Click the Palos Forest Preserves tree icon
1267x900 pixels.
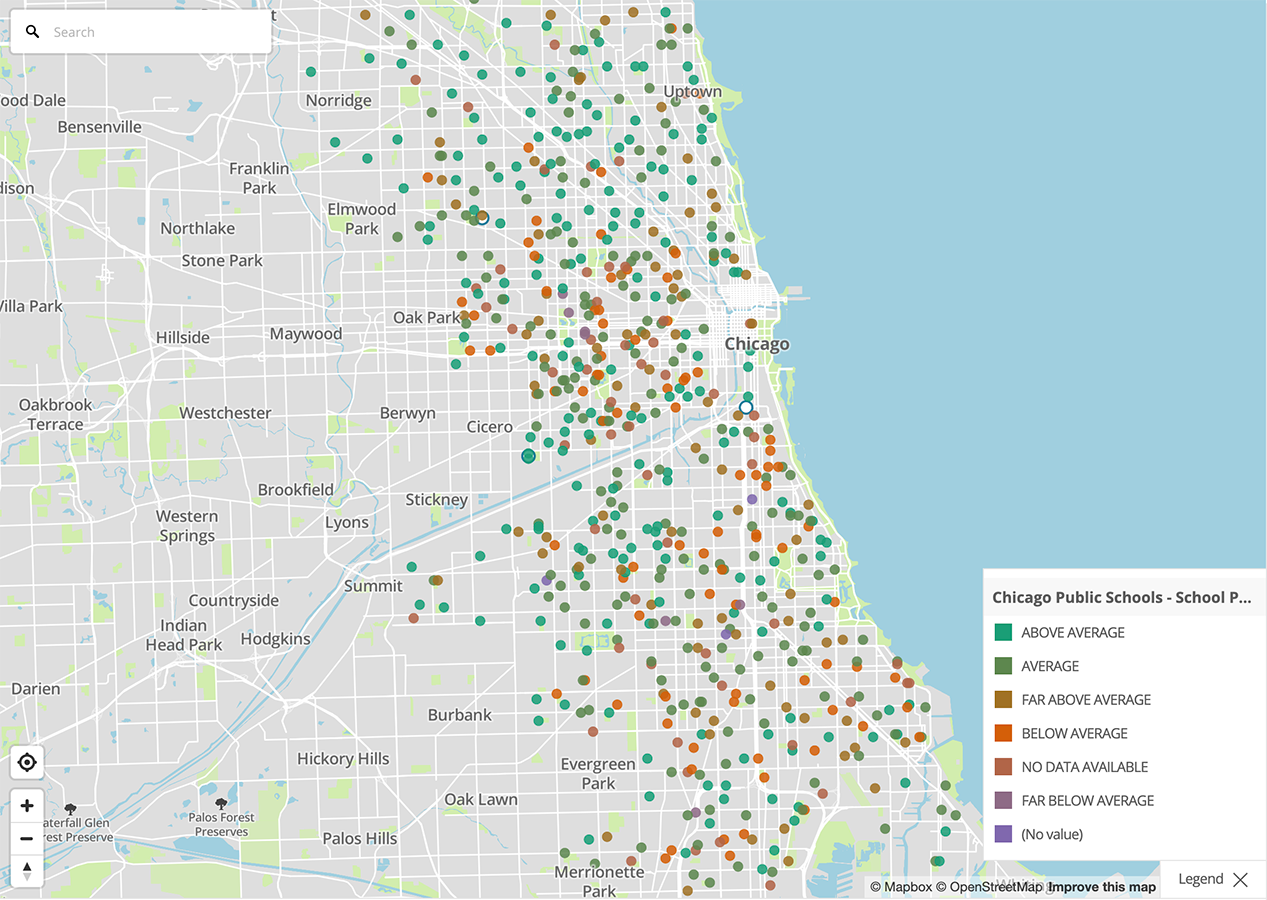220,803
